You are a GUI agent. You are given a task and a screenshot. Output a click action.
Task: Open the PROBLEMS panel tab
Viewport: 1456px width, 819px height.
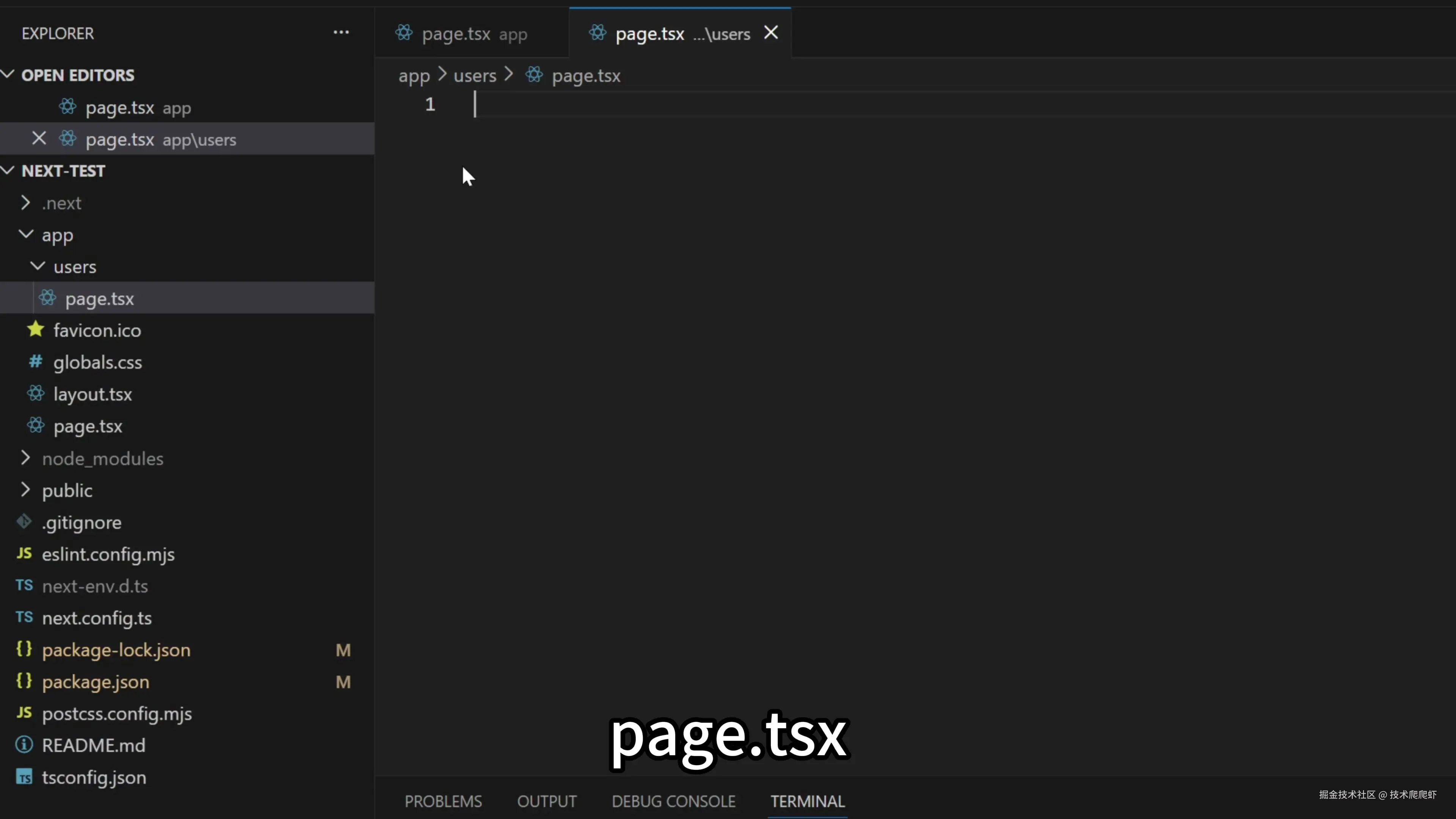(x=443, y=801)
